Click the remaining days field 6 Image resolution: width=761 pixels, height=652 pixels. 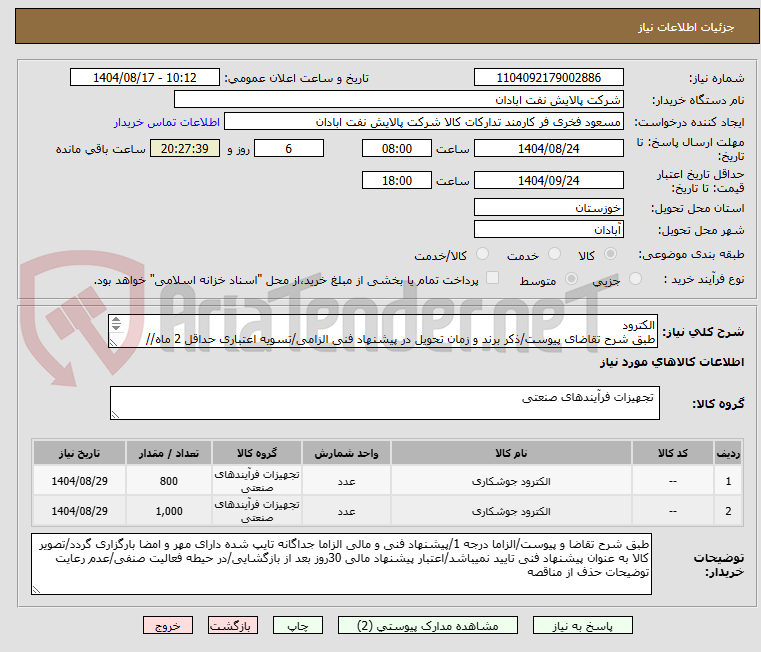289,149
